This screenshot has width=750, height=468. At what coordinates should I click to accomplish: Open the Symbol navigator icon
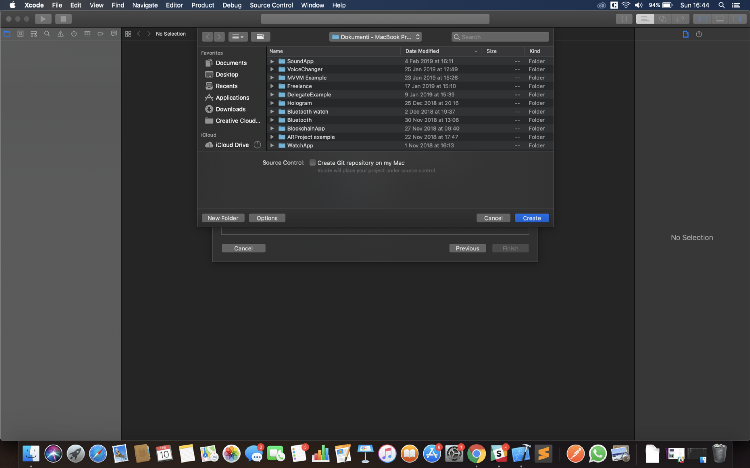(x=33, y=34)
